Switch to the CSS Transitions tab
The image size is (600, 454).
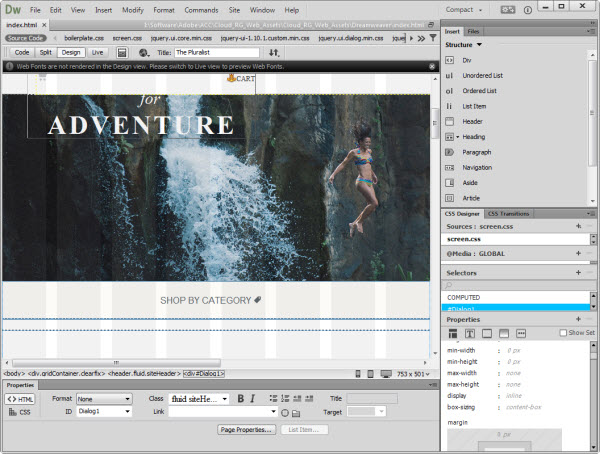tap(508, 214)
